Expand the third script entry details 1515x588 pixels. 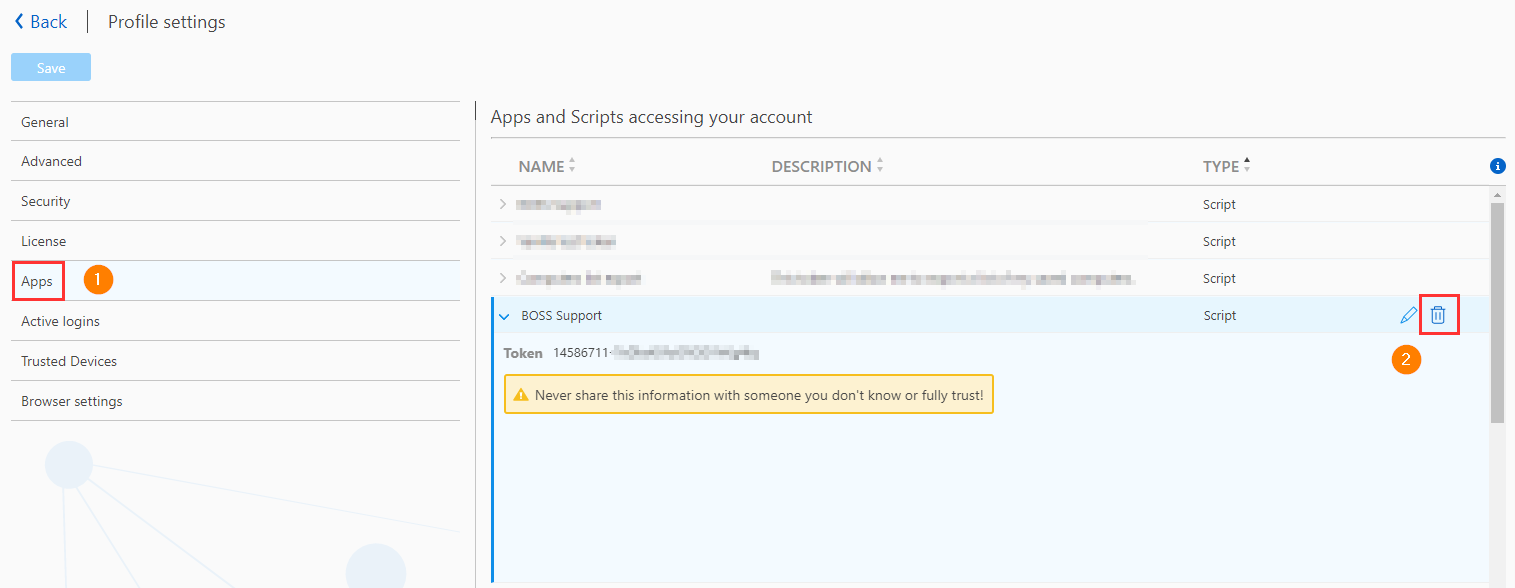point(503,278)
